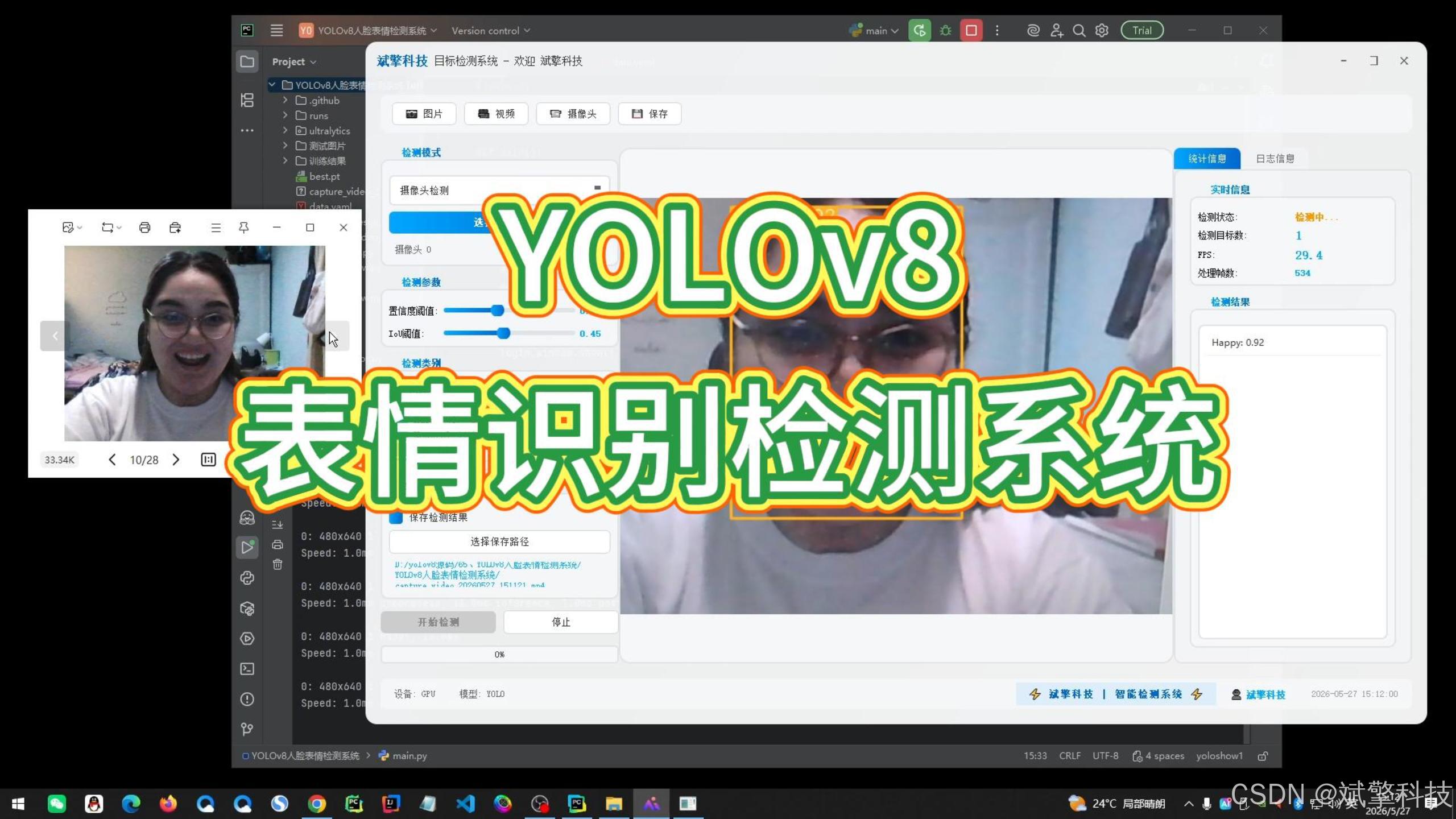Click the Trial license button
Screen dimensions: 1456x819
(x=1142, y=31)
